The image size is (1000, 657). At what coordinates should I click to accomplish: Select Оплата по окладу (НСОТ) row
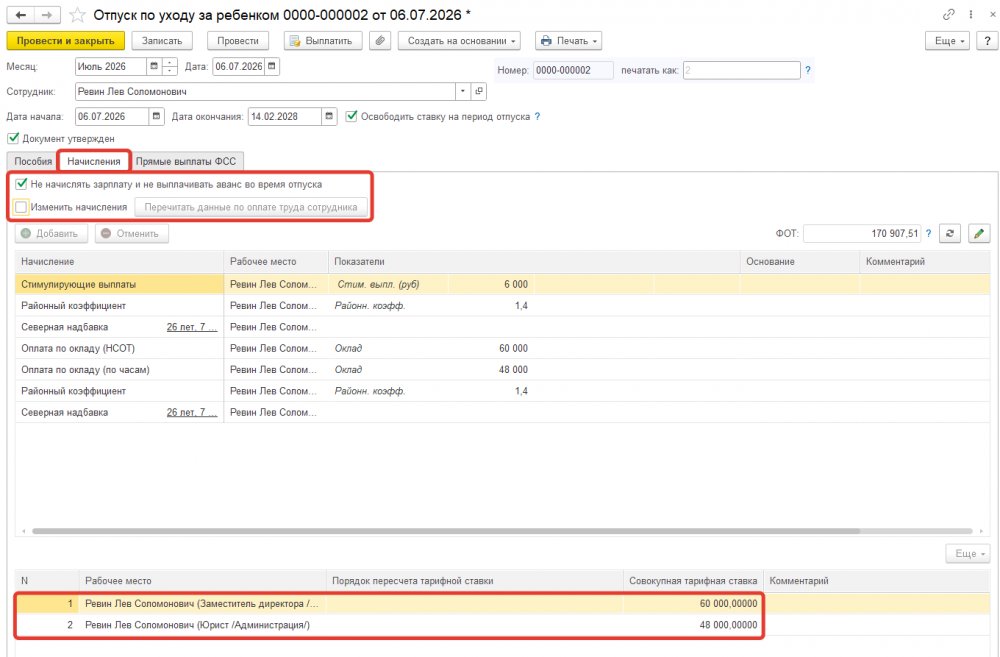pos(503,348)
